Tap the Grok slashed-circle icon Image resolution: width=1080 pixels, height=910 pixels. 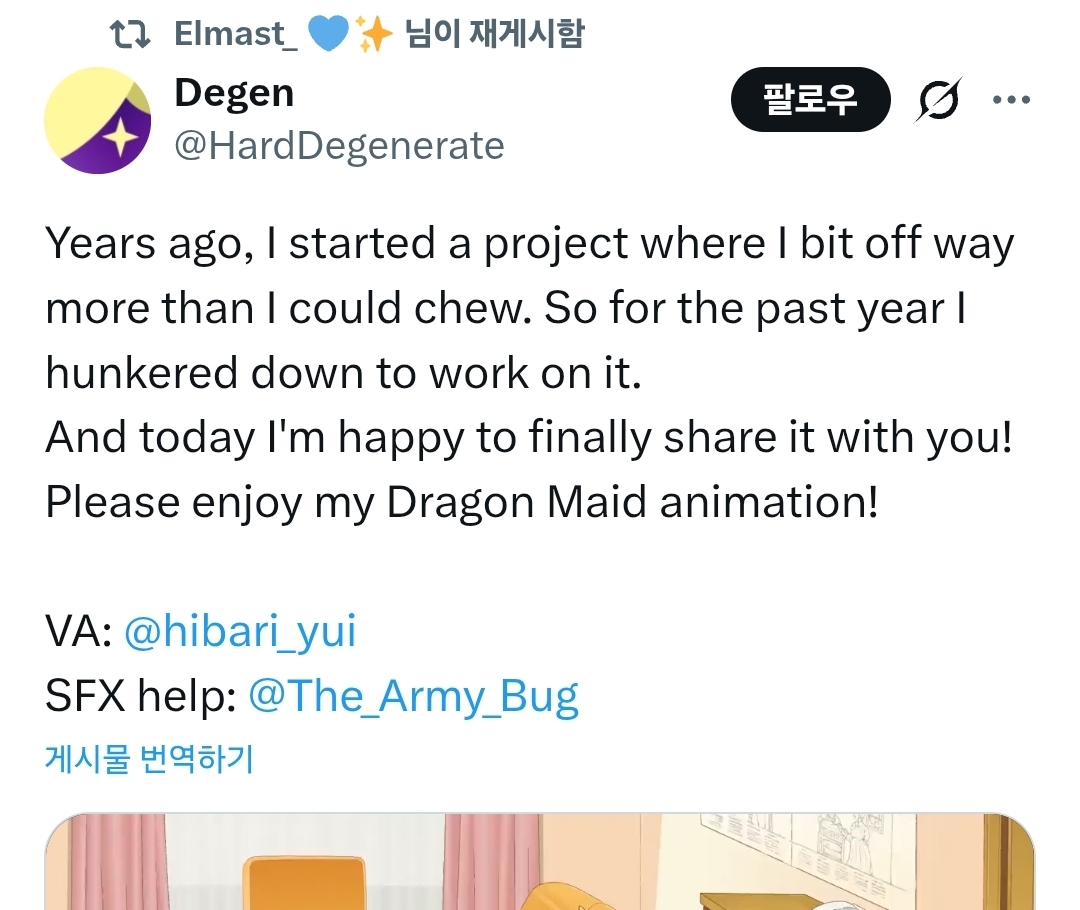939,100
